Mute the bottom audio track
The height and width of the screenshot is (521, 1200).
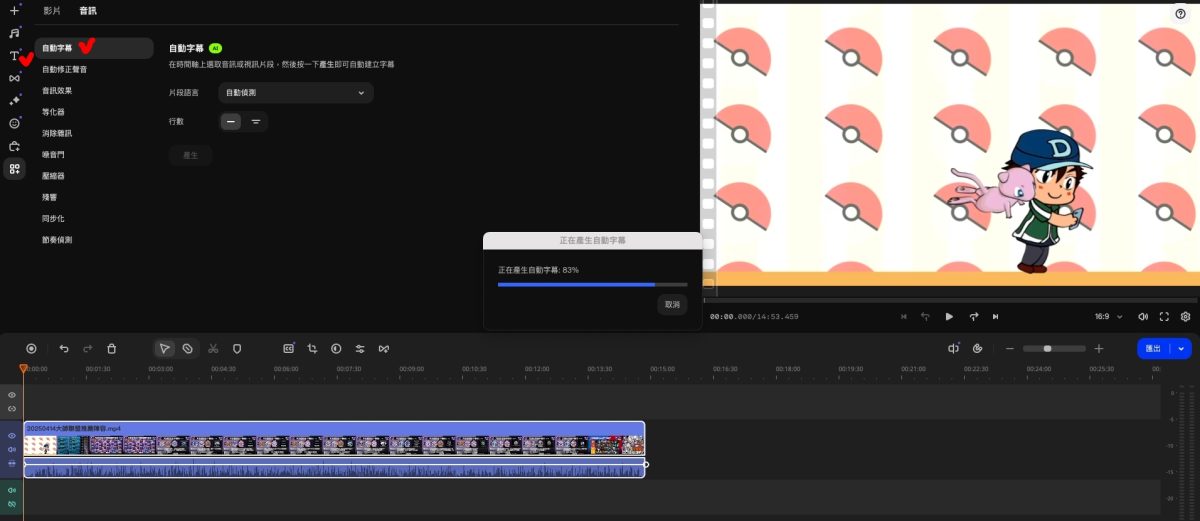[x=12, y=490]
